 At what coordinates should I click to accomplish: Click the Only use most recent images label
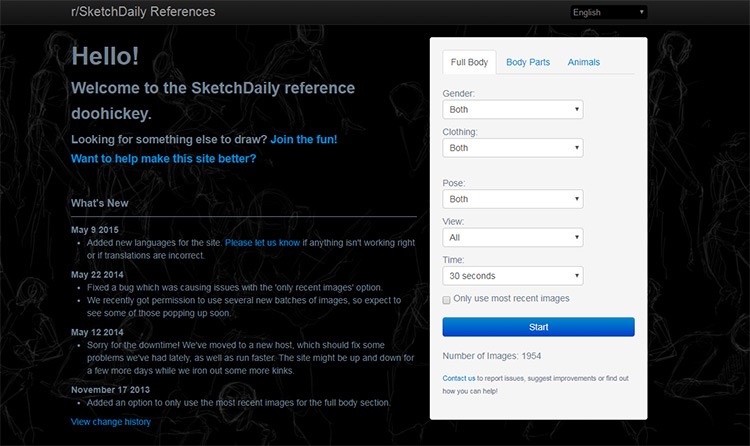[511, 299]
